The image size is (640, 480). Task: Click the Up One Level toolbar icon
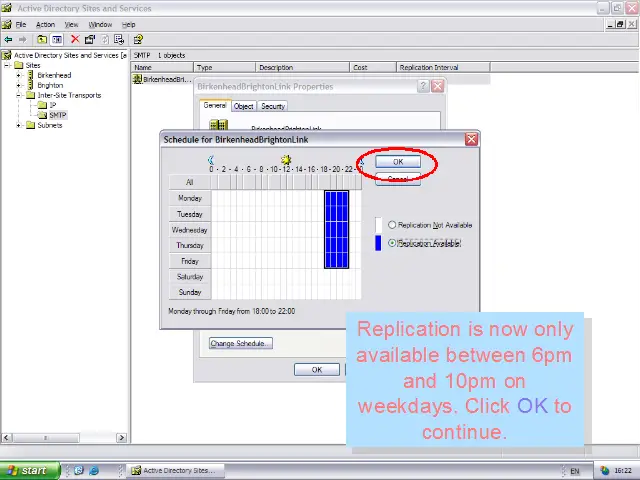pyautogui.click(x=42, y=40)
